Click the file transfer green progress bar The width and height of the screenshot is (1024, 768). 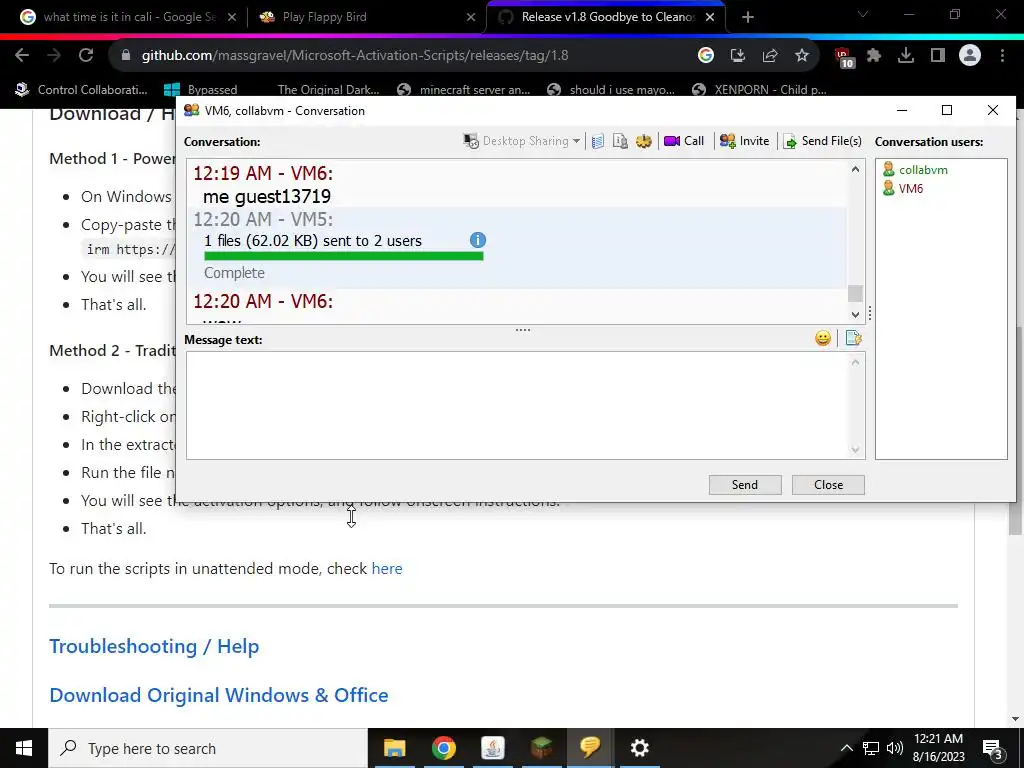(344, 257)
